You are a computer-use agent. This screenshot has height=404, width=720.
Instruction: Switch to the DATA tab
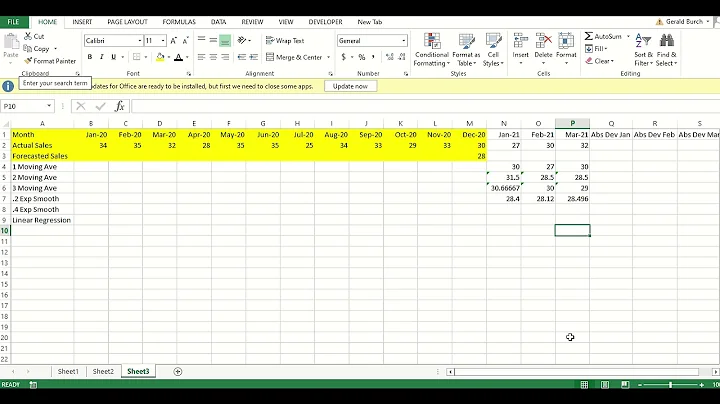[219, 22]
